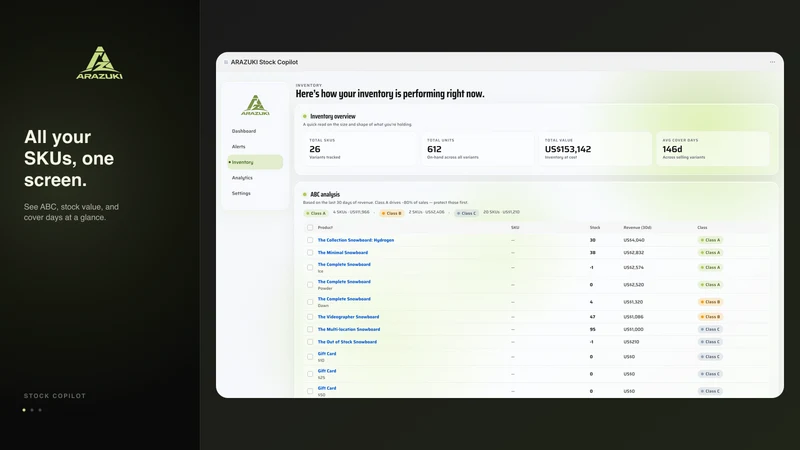Click Class C badge on Multi-location Snowboard row
This screenshot has width=800, height=450.
coord(710,330)
